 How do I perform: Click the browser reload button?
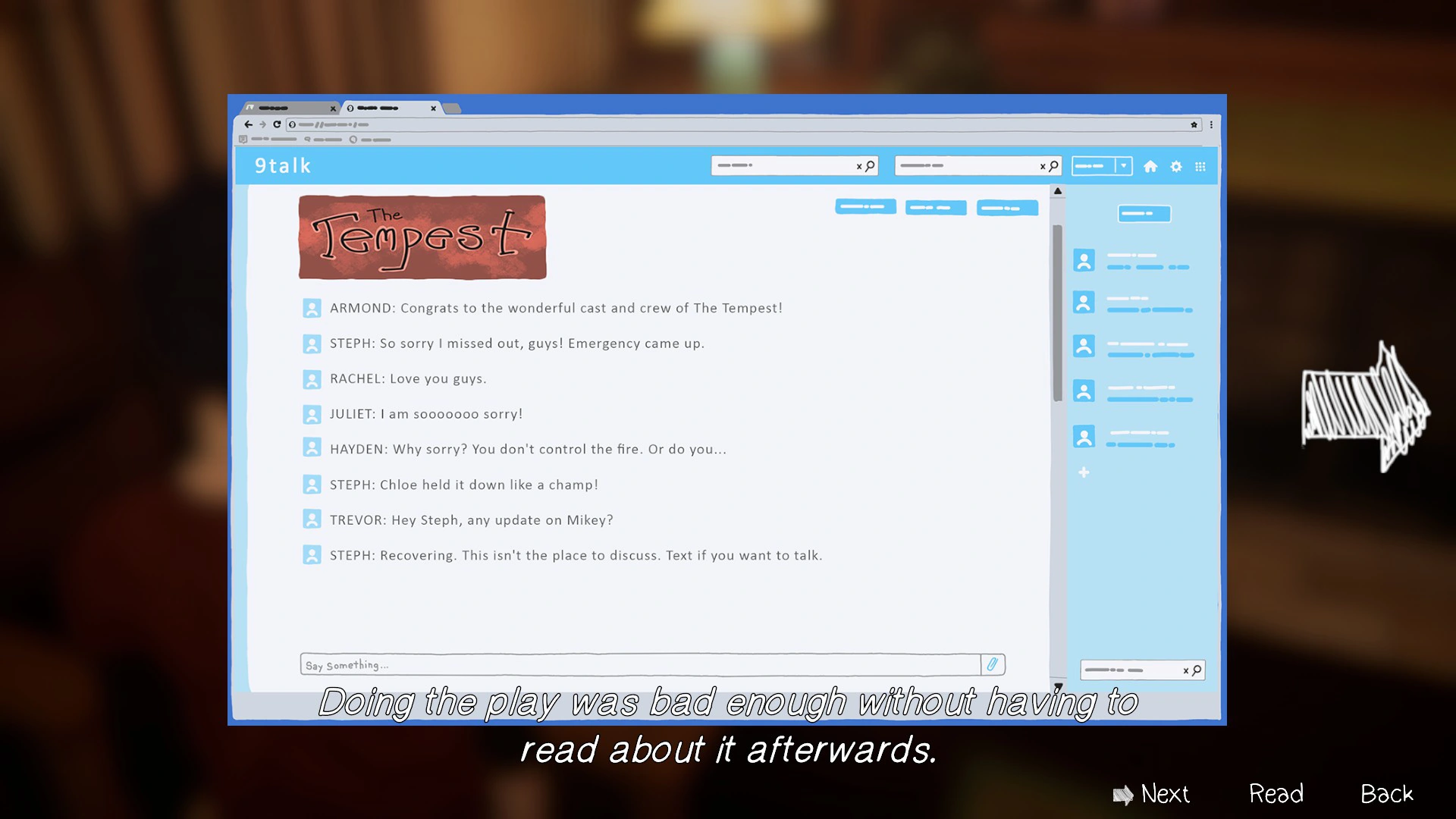click(x=277, y=124)
